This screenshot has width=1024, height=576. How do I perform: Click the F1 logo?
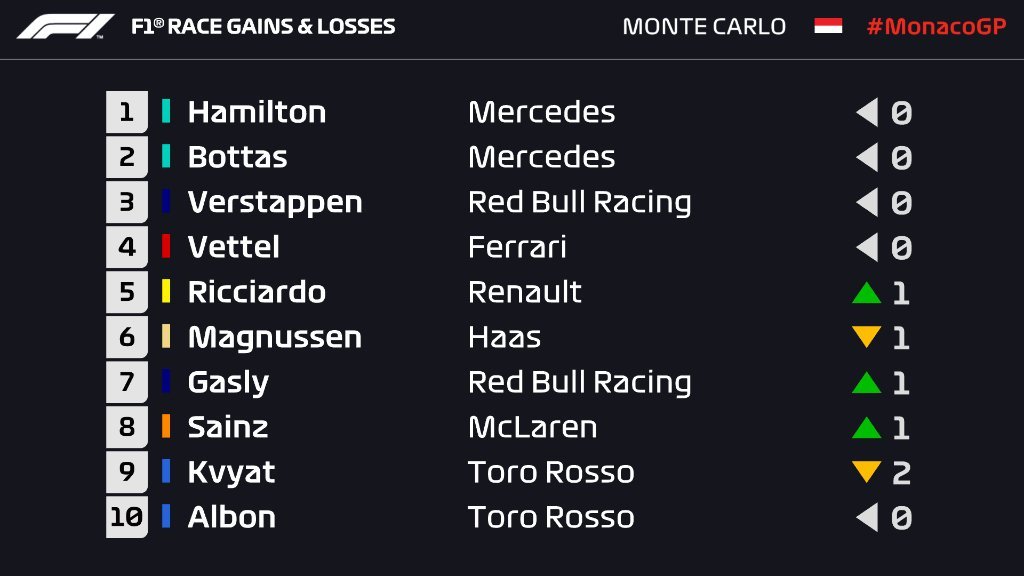click(65, 27)
